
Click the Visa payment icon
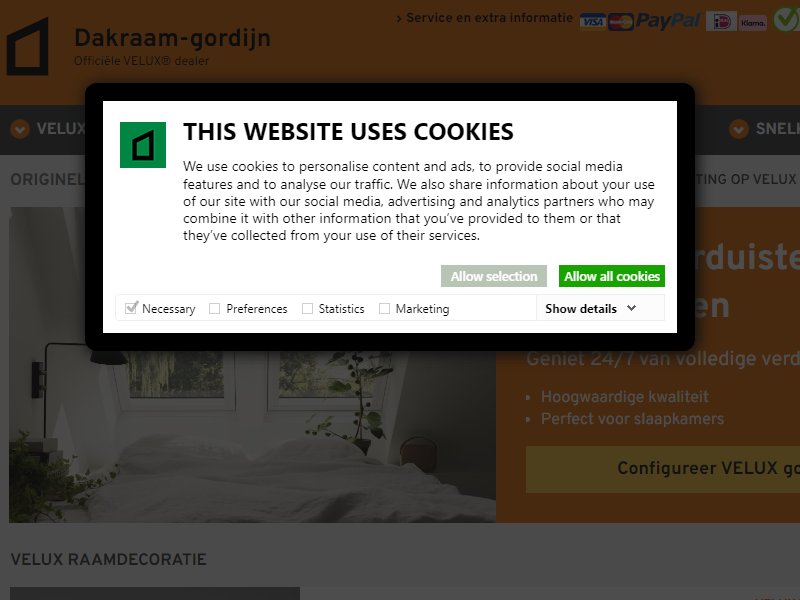point(592,21)
